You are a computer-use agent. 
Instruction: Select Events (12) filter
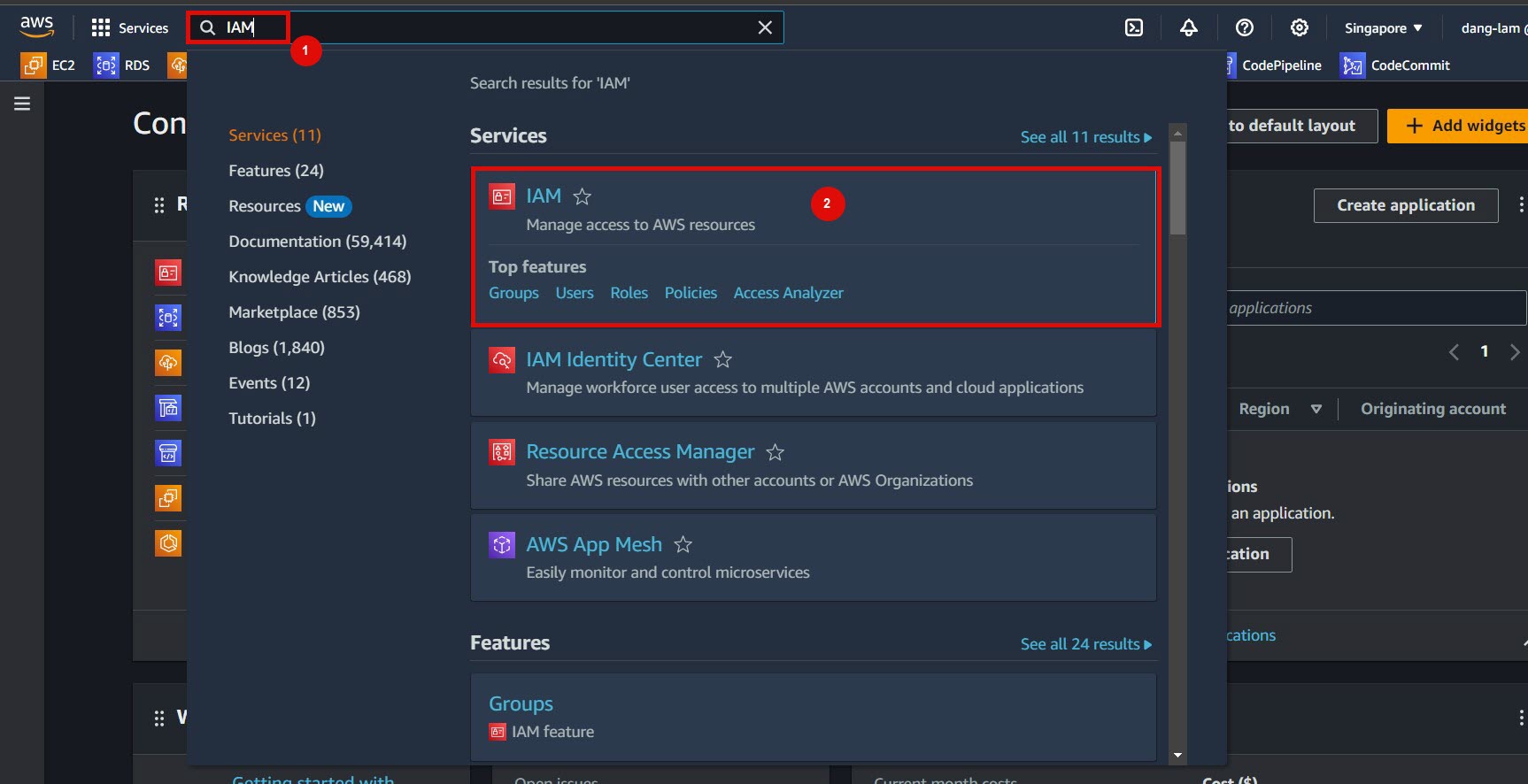pos(269,383)
